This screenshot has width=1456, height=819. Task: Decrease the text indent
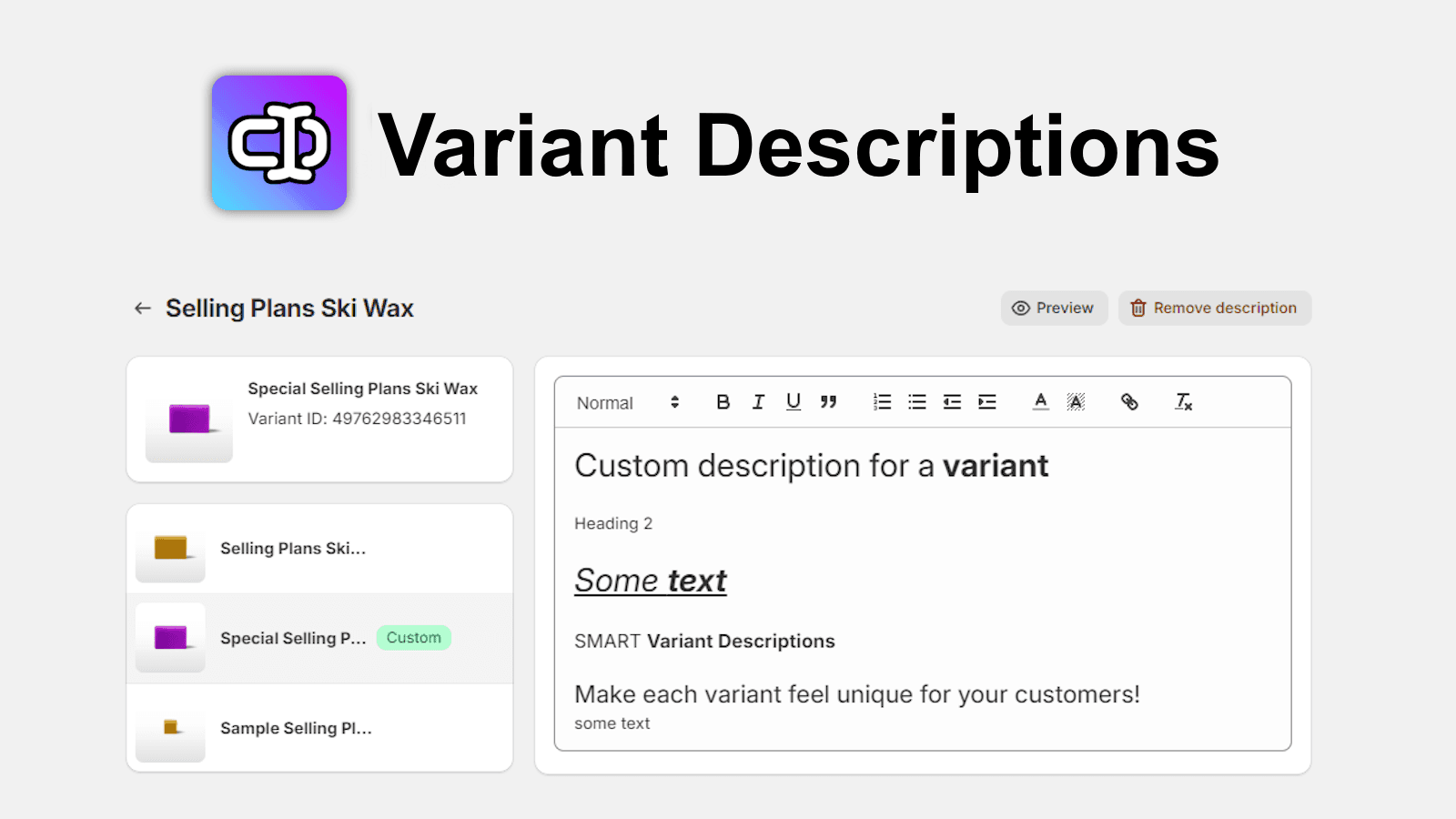[952, 401]
